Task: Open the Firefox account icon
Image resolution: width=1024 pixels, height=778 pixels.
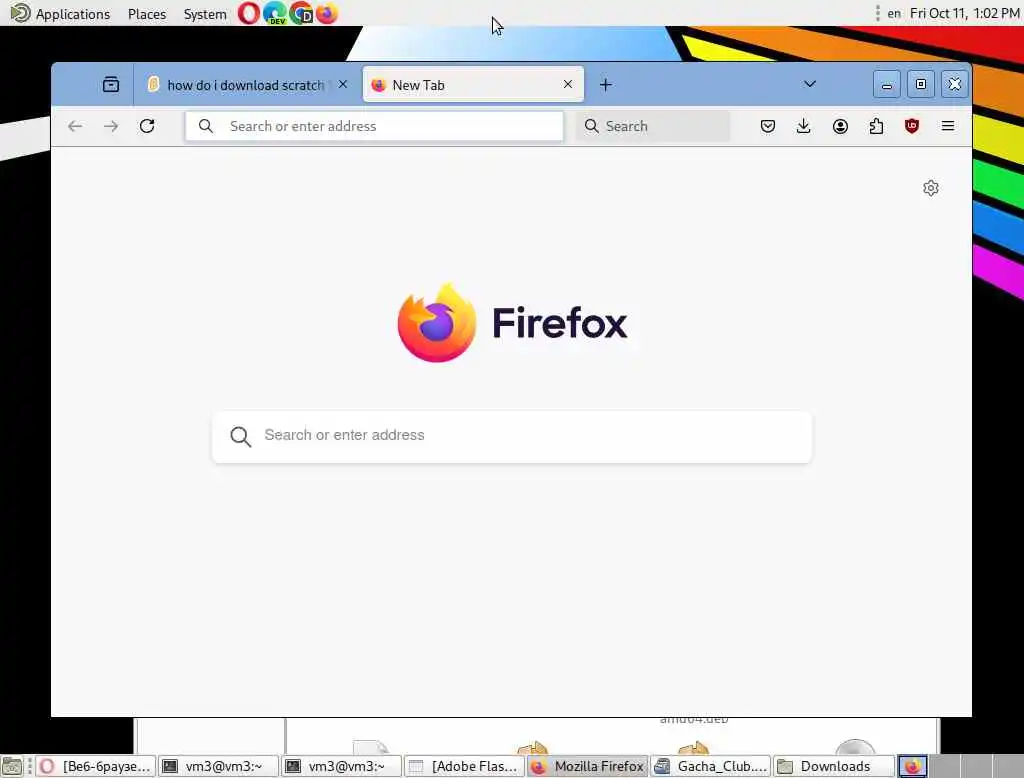Action: pyautogui.click(x=840, y=126)
